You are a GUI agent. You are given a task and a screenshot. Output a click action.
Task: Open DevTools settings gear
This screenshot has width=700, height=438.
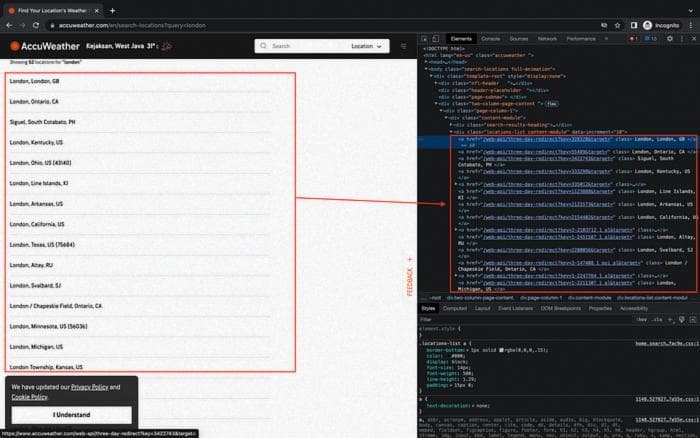667,38
